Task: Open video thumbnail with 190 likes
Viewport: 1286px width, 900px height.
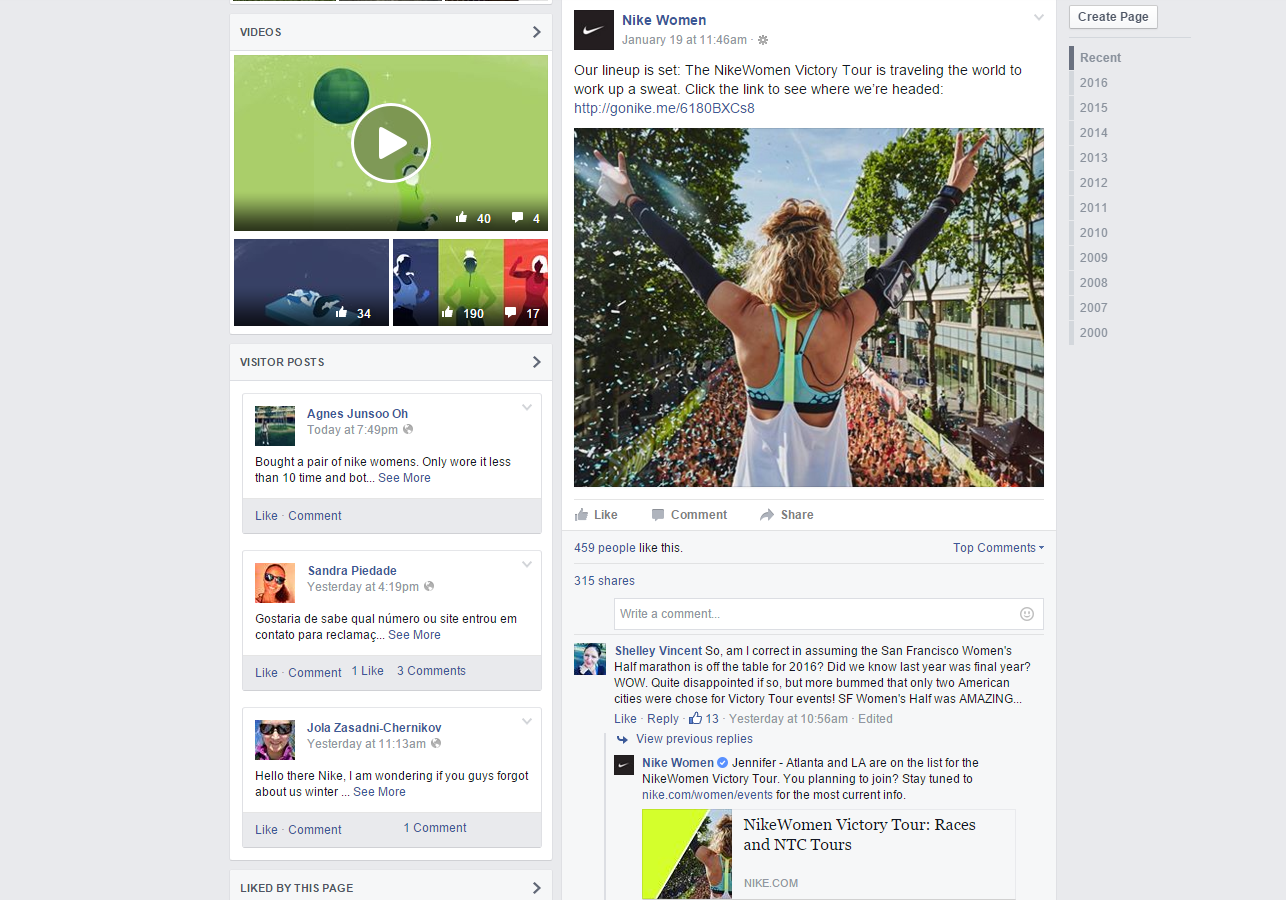Action: pyautogui.click(x=470, y=282)
